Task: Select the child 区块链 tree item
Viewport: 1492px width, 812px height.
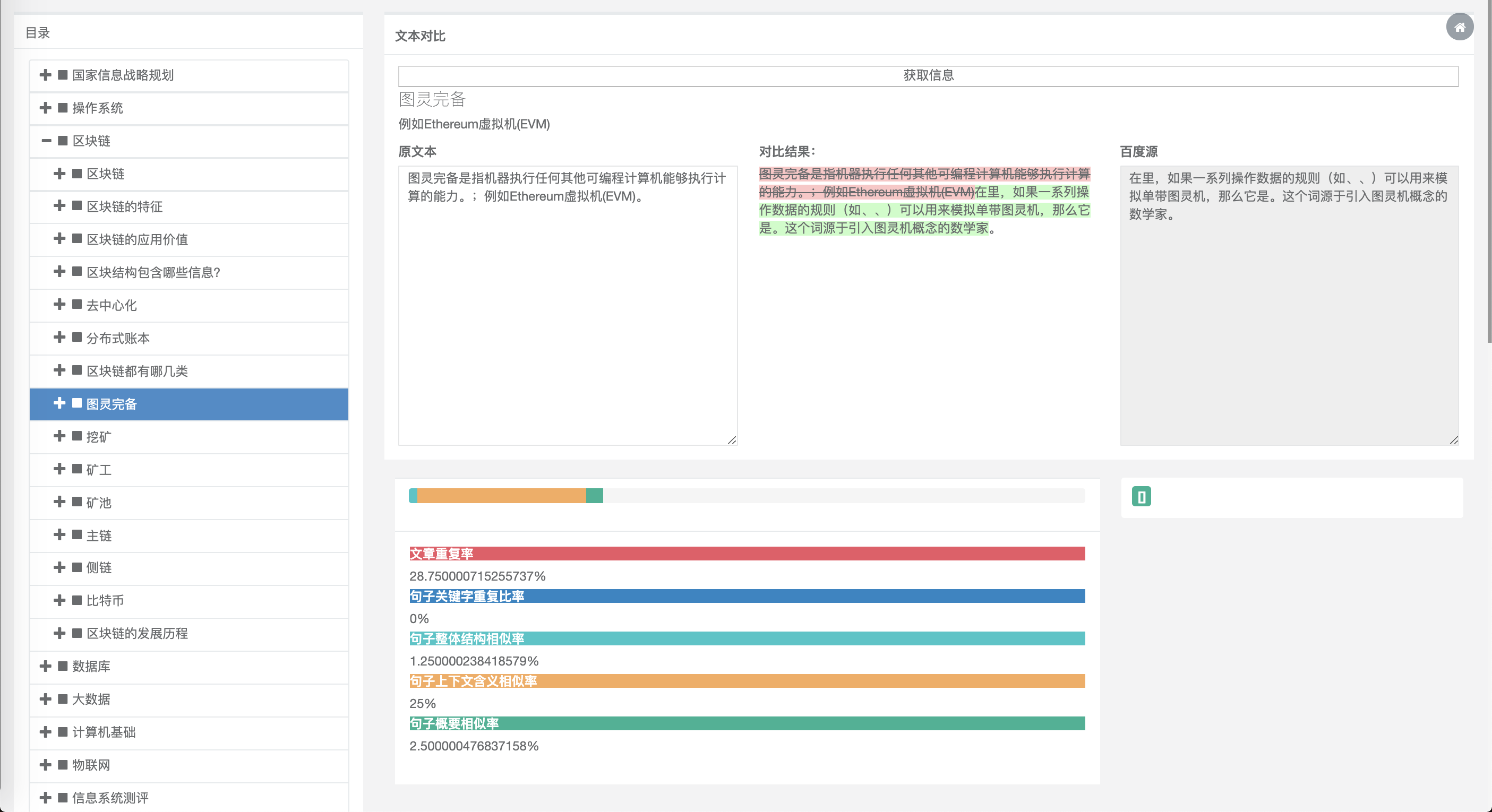Action: (x=189, y=174)
